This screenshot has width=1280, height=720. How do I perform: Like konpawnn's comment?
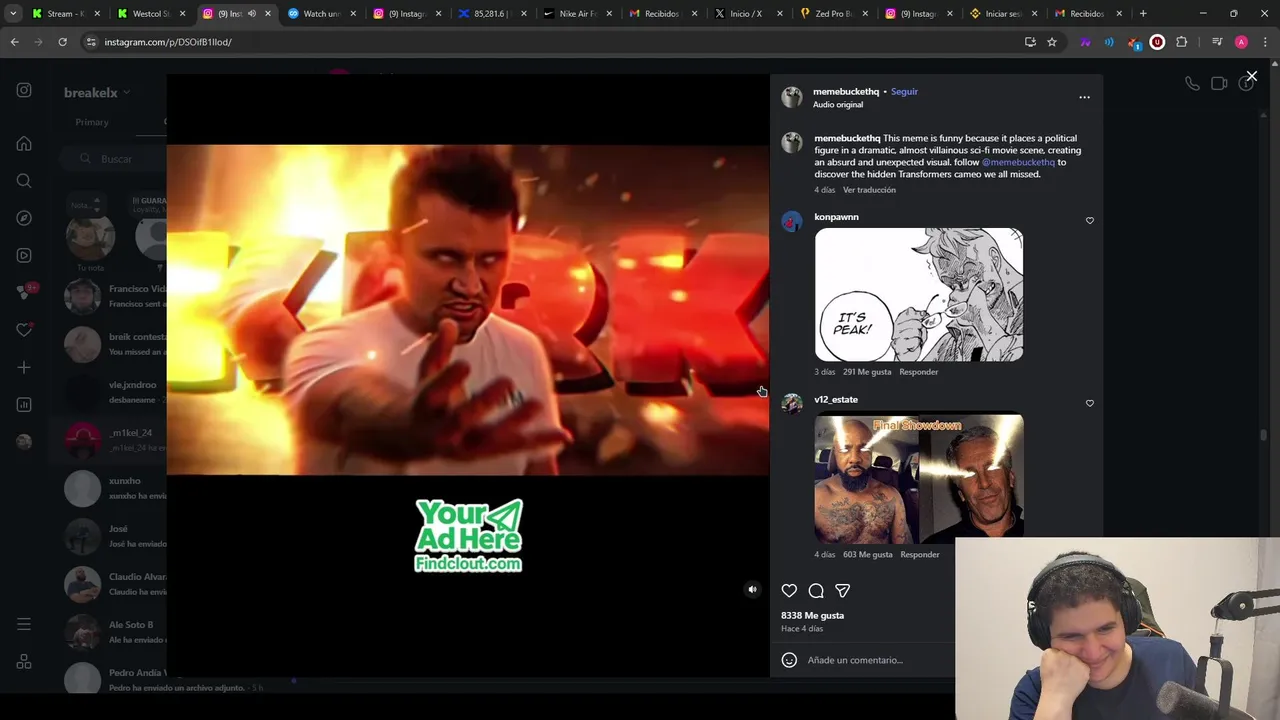point(1090,220)
